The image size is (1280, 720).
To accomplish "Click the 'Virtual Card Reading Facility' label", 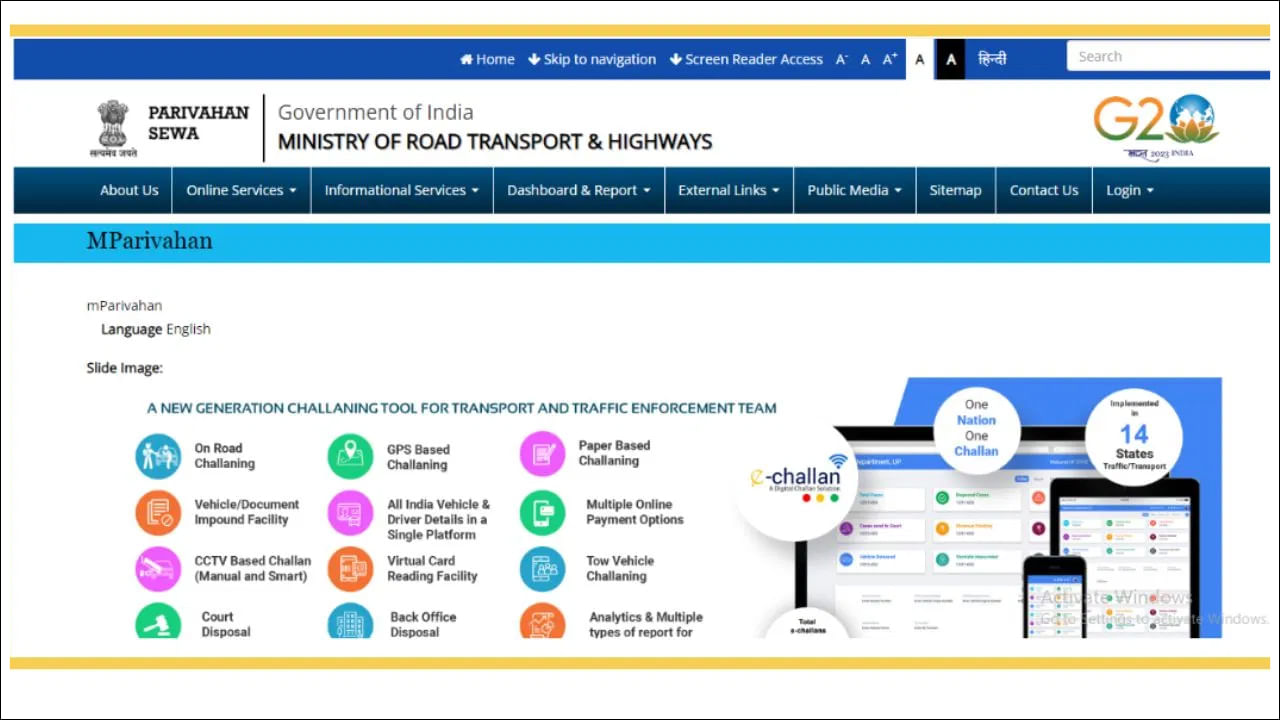I will click(432, 568).
